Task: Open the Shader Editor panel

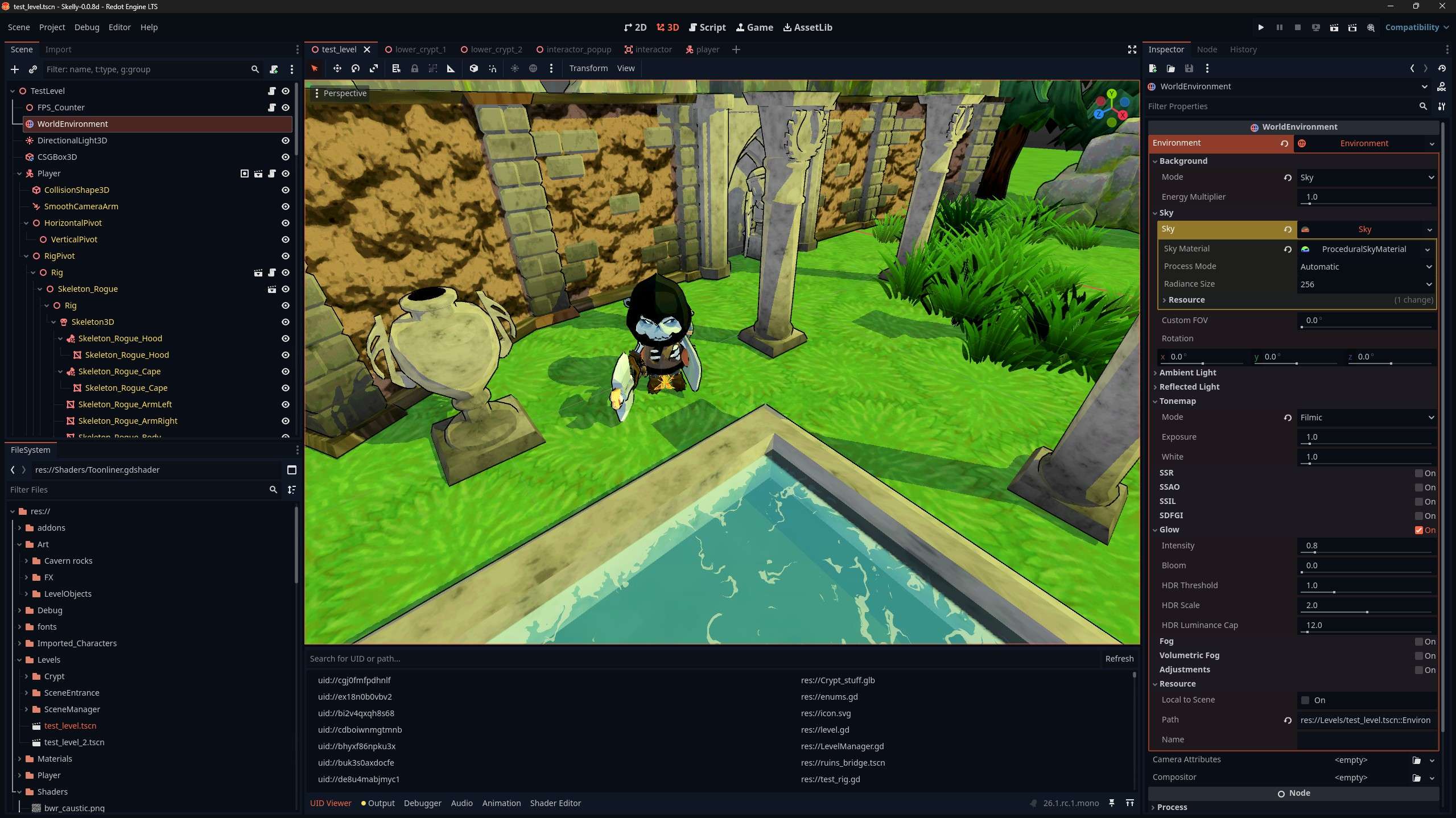Action: [x=555, y=803]
